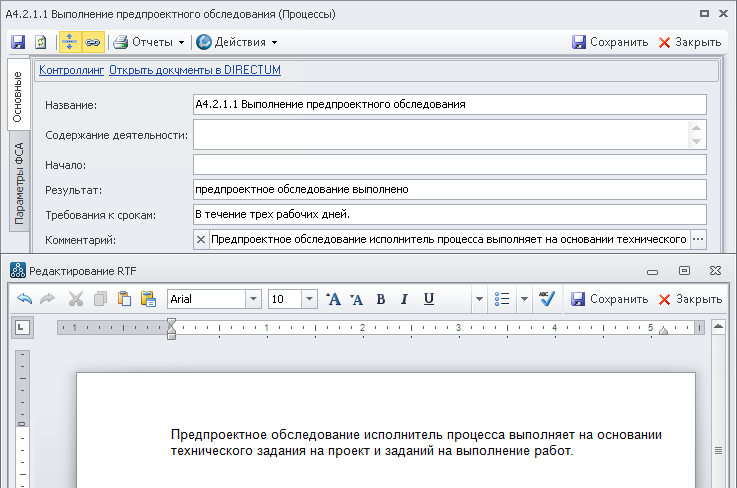Click the bulleted list icon
Screen dimensions: 737x488
coord(502,299)
